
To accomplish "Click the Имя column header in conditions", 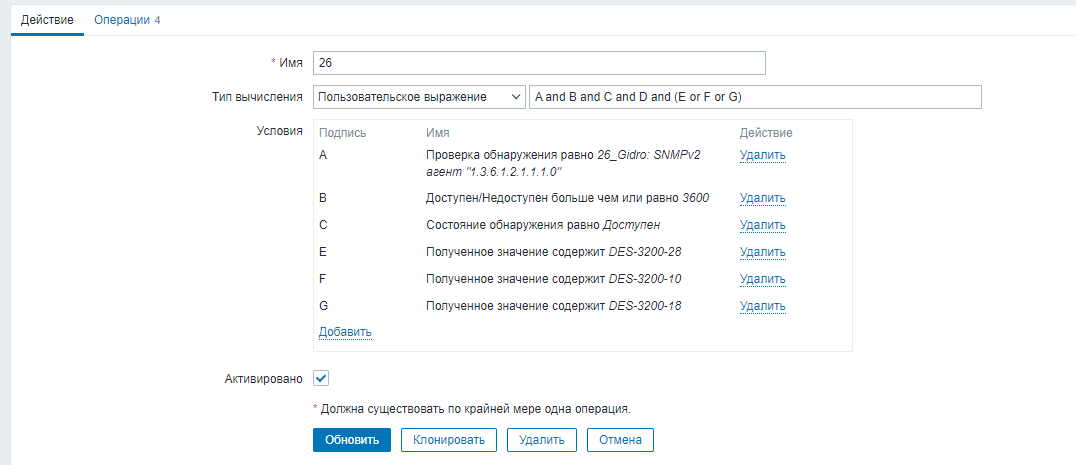I will [x=437, y=133].
